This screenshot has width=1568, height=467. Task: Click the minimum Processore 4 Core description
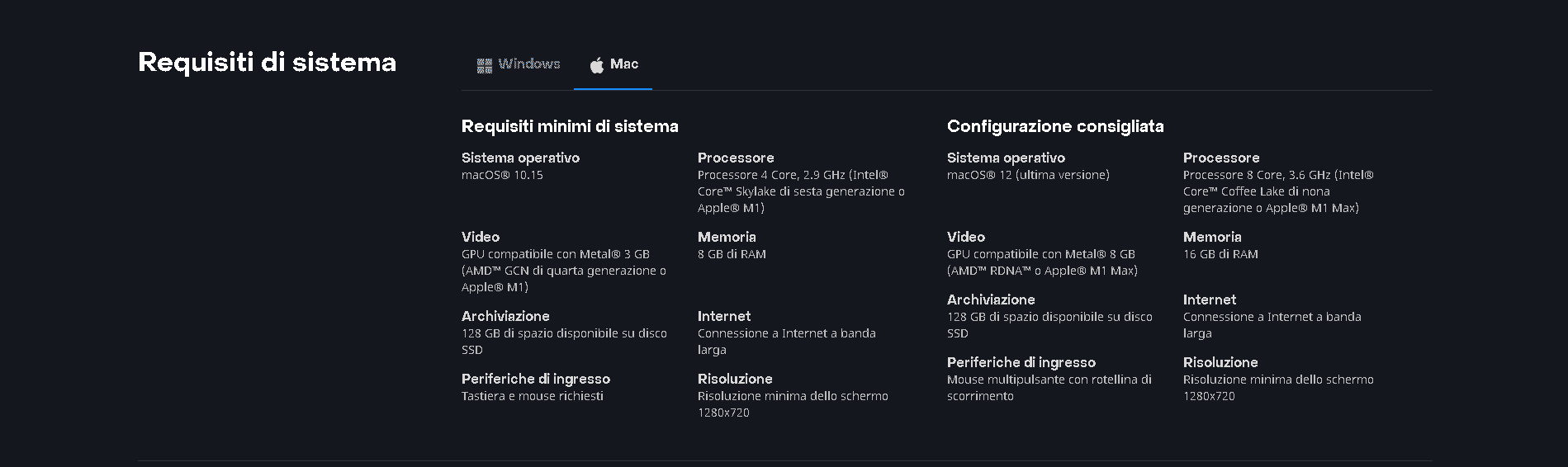pyautogui.click(x=801, y=191)
